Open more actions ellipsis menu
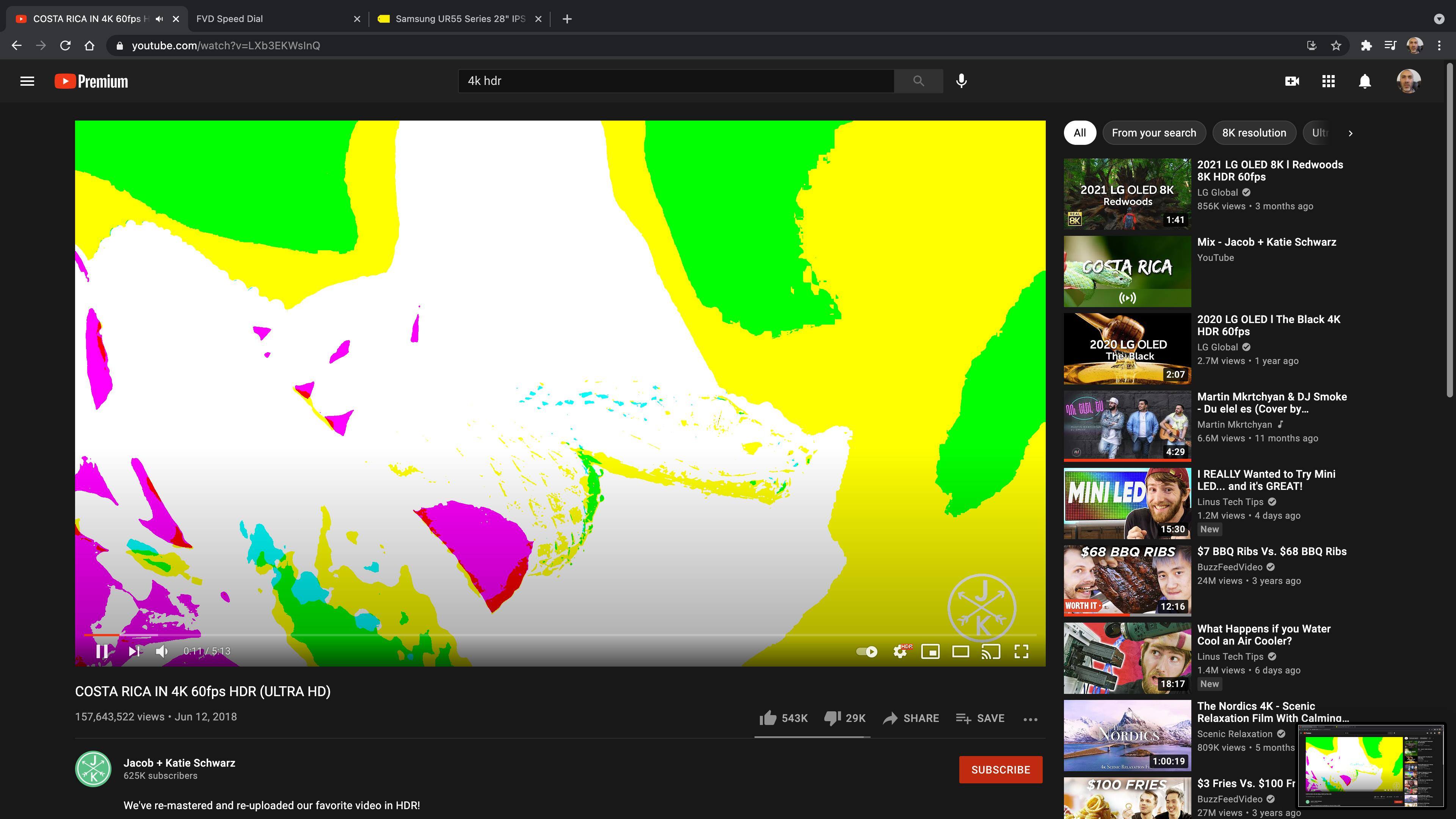1456x819 pixels. (x=1030, y=719)
